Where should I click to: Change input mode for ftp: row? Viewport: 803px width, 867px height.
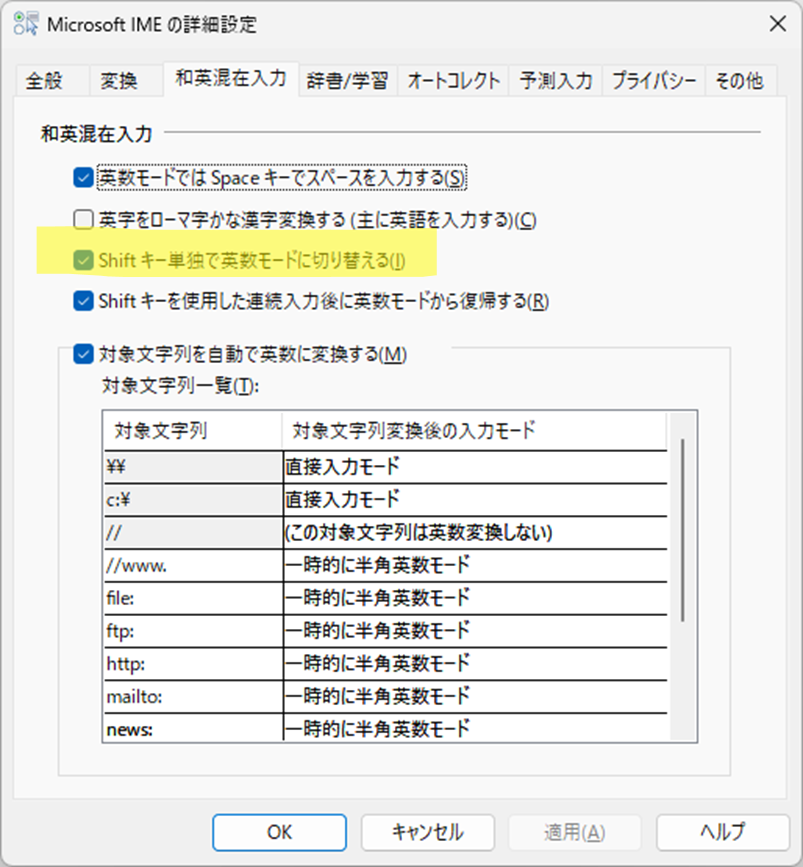point(475,631)
